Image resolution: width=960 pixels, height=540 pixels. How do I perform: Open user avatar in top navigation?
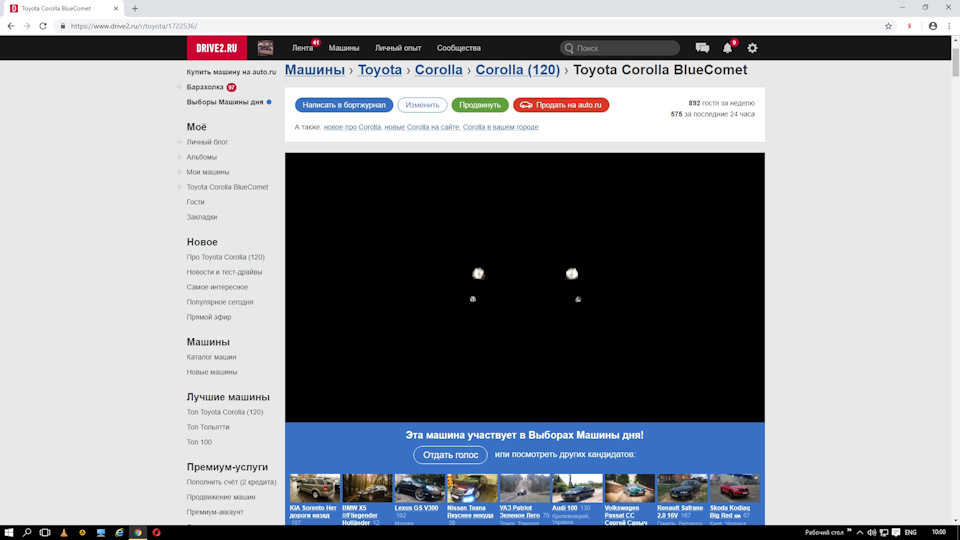coord(265,48)
